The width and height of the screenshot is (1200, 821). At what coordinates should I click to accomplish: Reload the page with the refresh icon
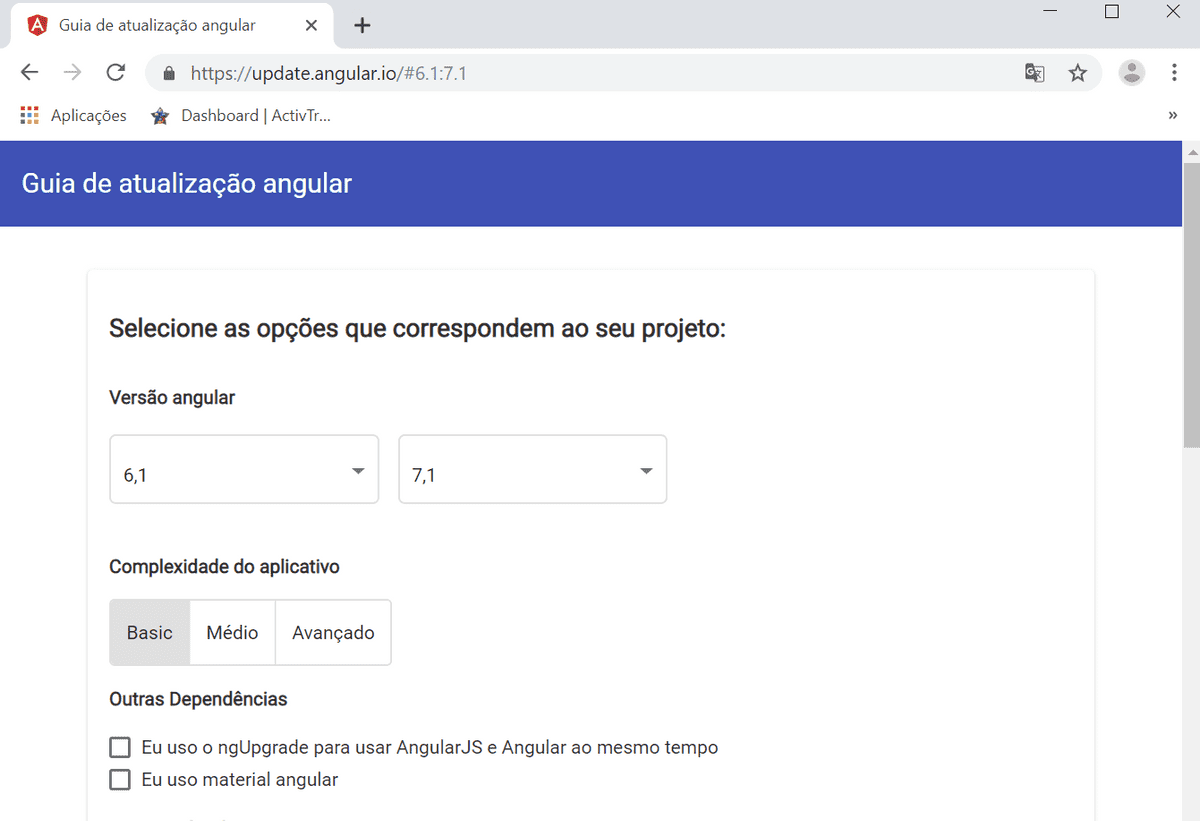click(x=116, y=72)
